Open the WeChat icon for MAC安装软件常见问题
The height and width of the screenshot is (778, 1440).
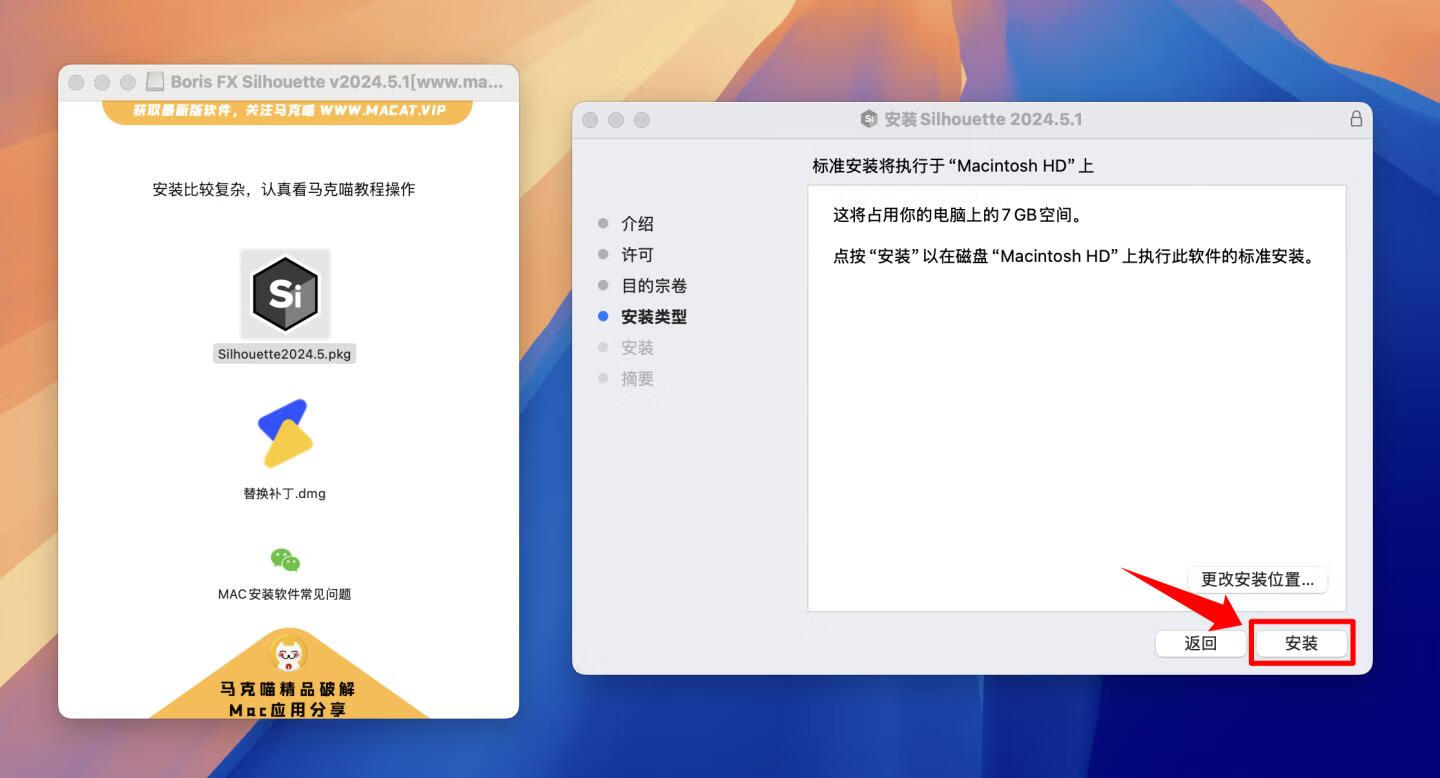click(285, 560)
